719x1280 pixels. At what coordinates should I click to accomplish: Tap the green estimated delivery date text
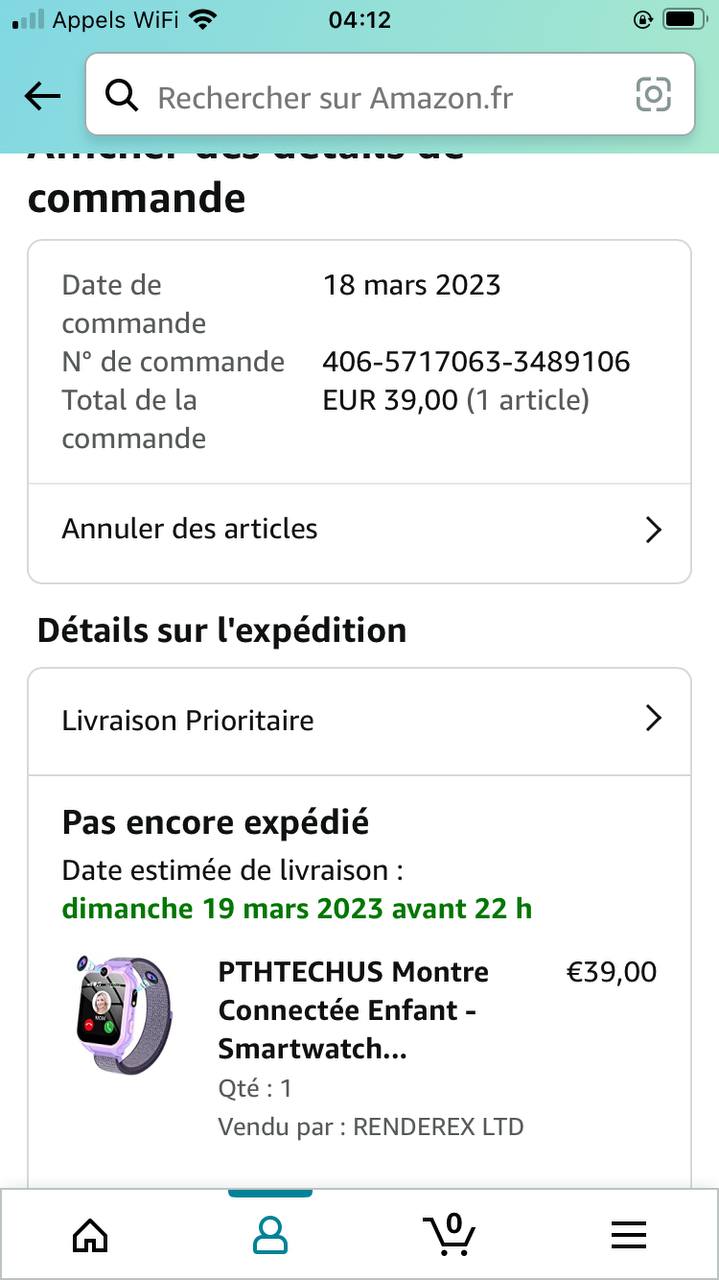[x=297, y=909]
